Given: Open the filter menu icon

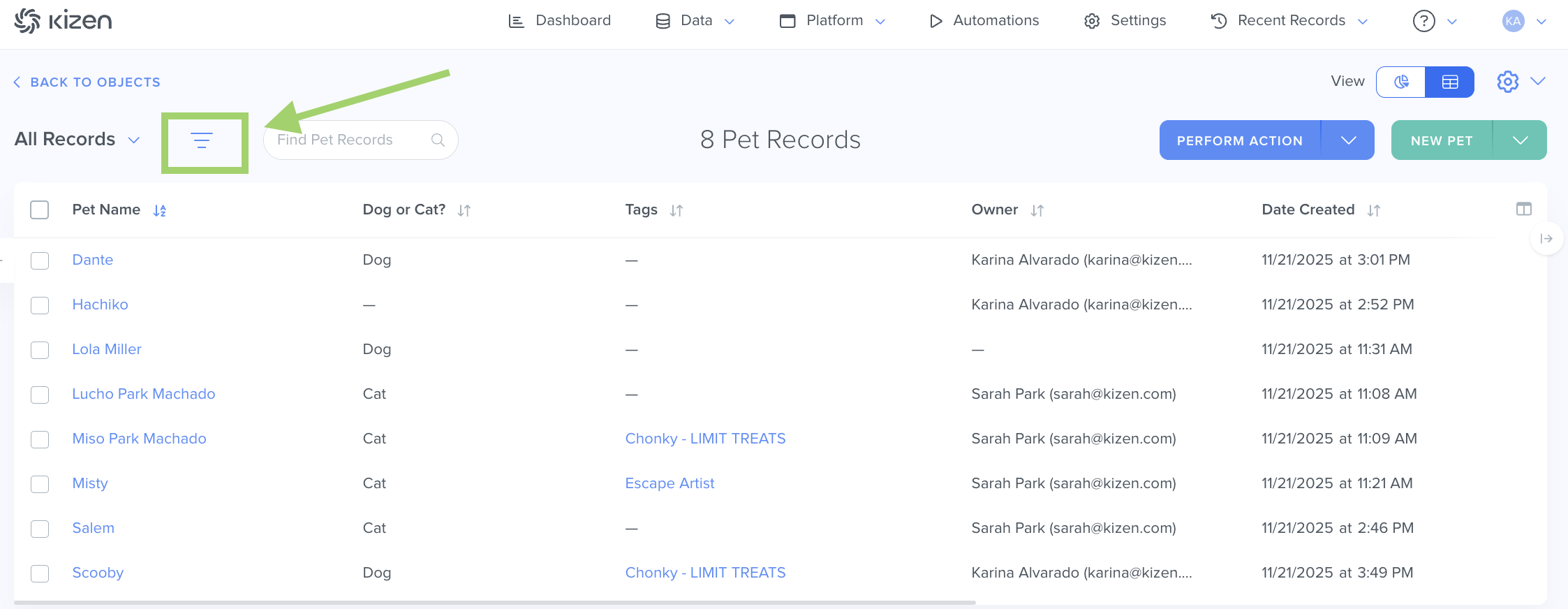Looking at the screenshot, I should click(202, 140).
